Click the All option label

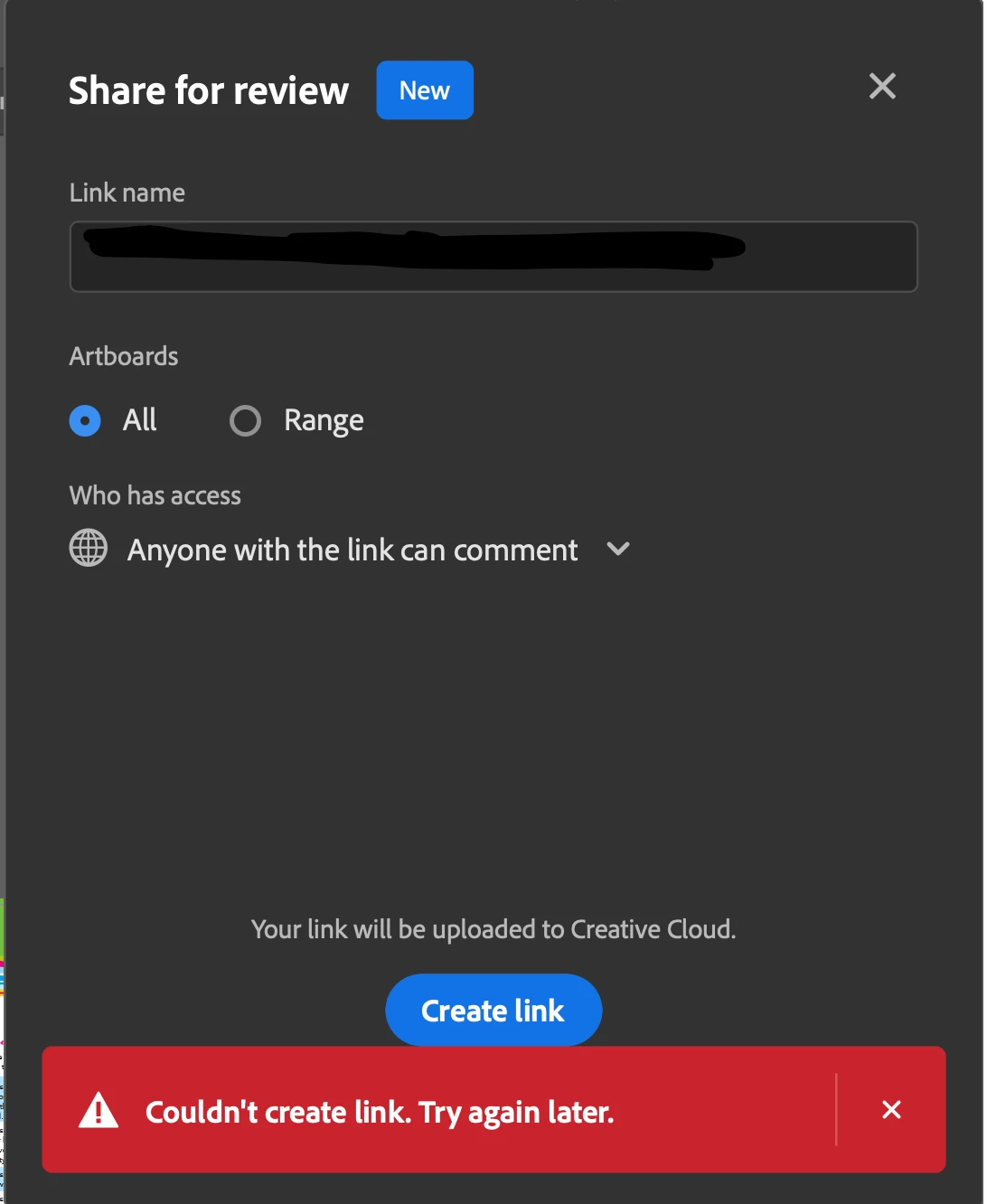[140, 419]
